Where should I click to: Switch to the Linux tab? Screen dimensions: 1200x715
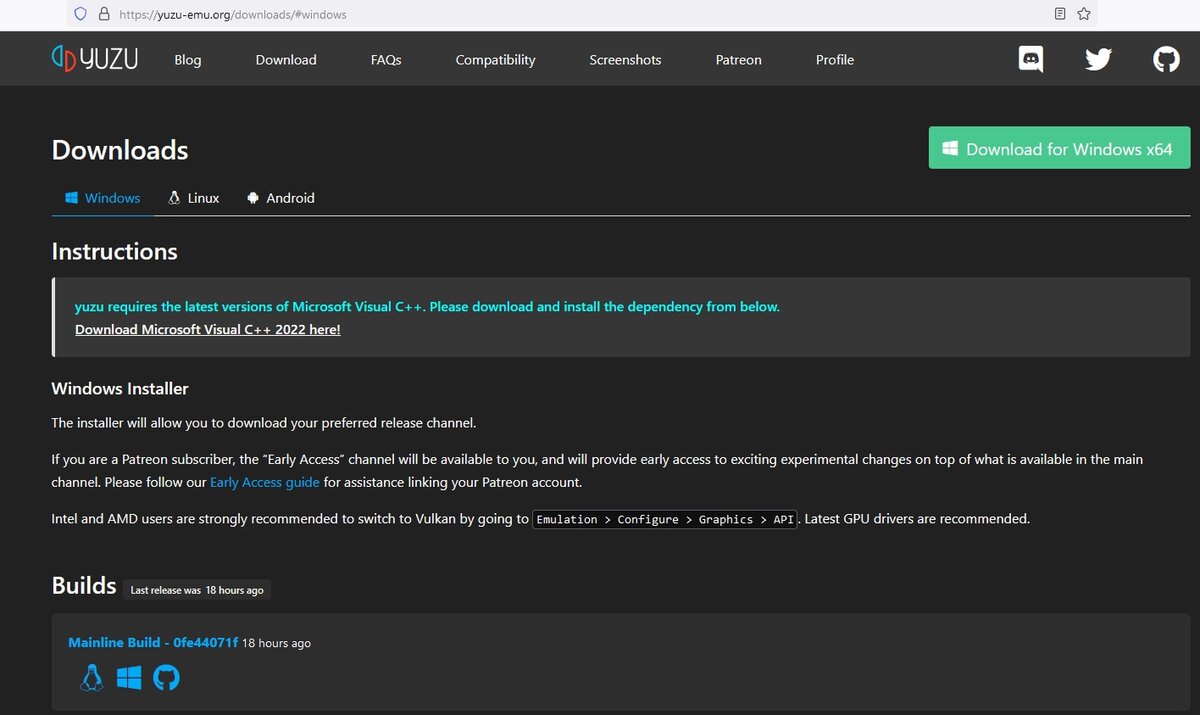click(194, 198)
